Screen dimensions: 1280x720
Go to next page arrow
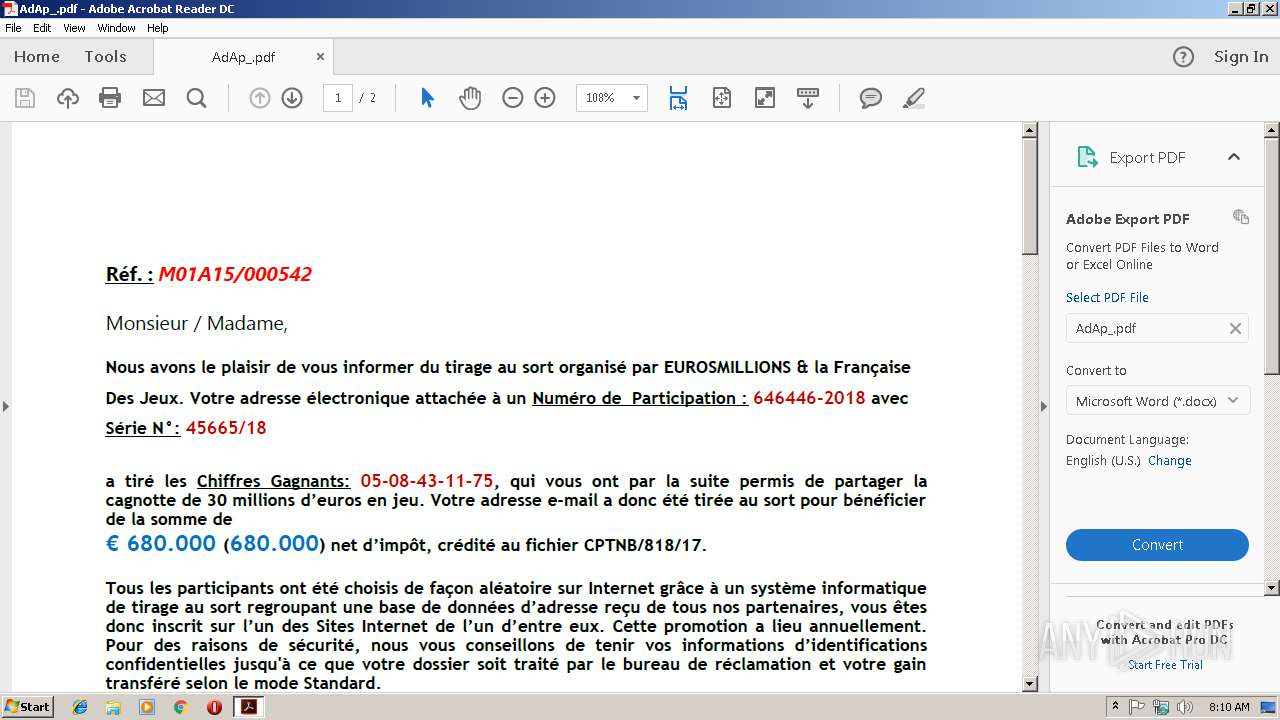pos(292,98)
